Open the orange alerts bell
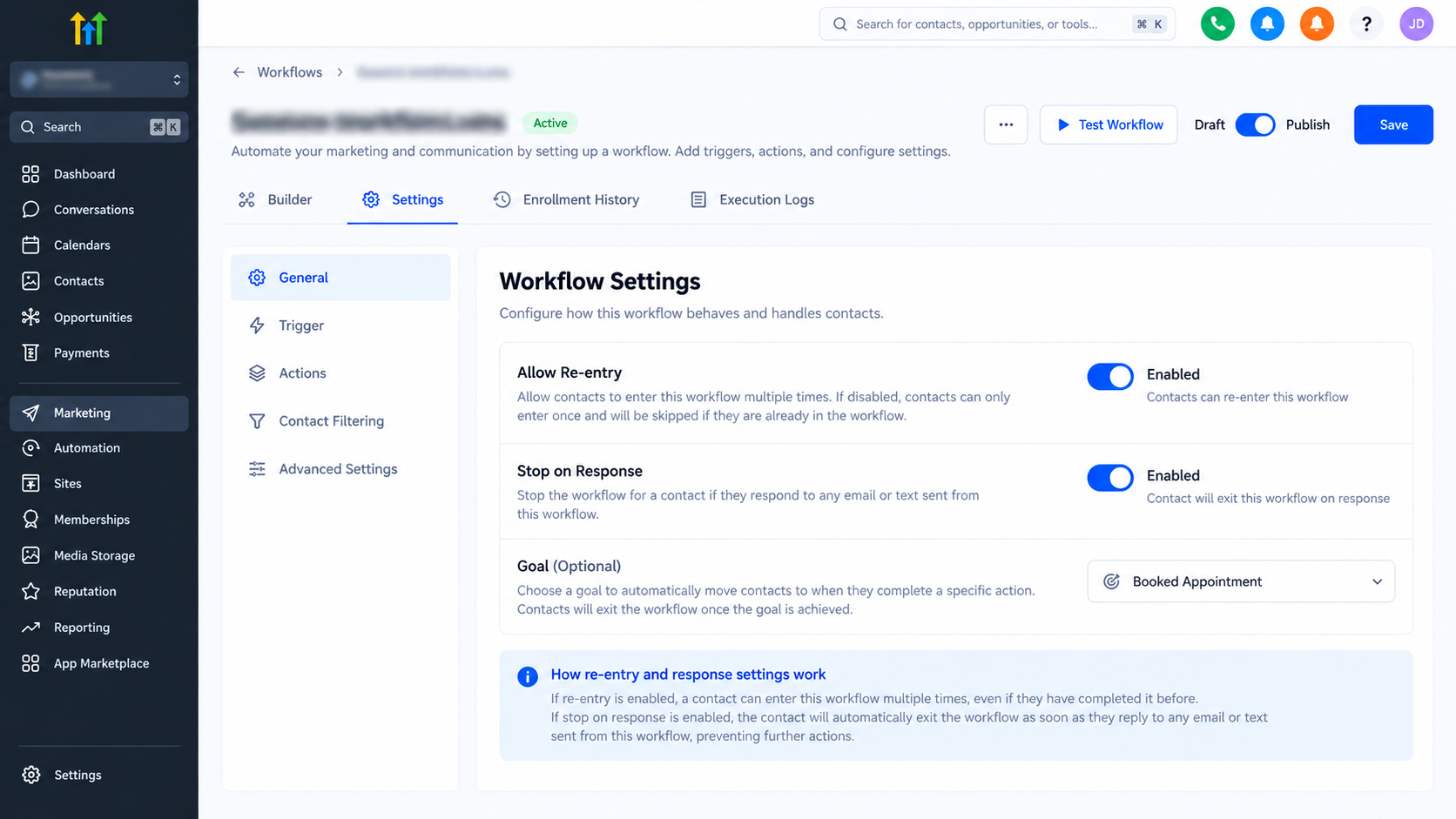This screenshot has width=1456, height=819. point(1317,23)
